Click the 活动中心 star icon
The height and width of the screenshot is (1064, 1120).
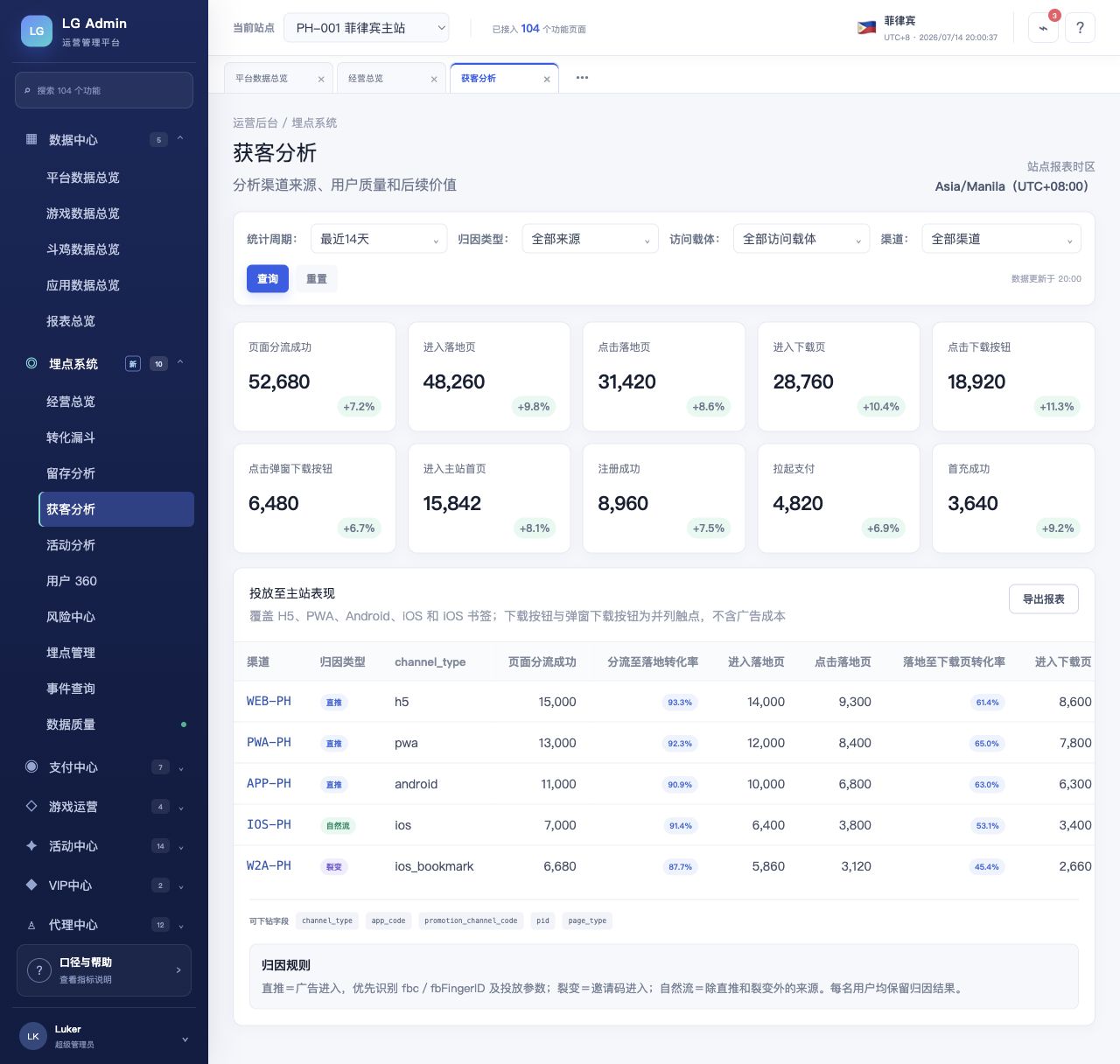(31, 845)
